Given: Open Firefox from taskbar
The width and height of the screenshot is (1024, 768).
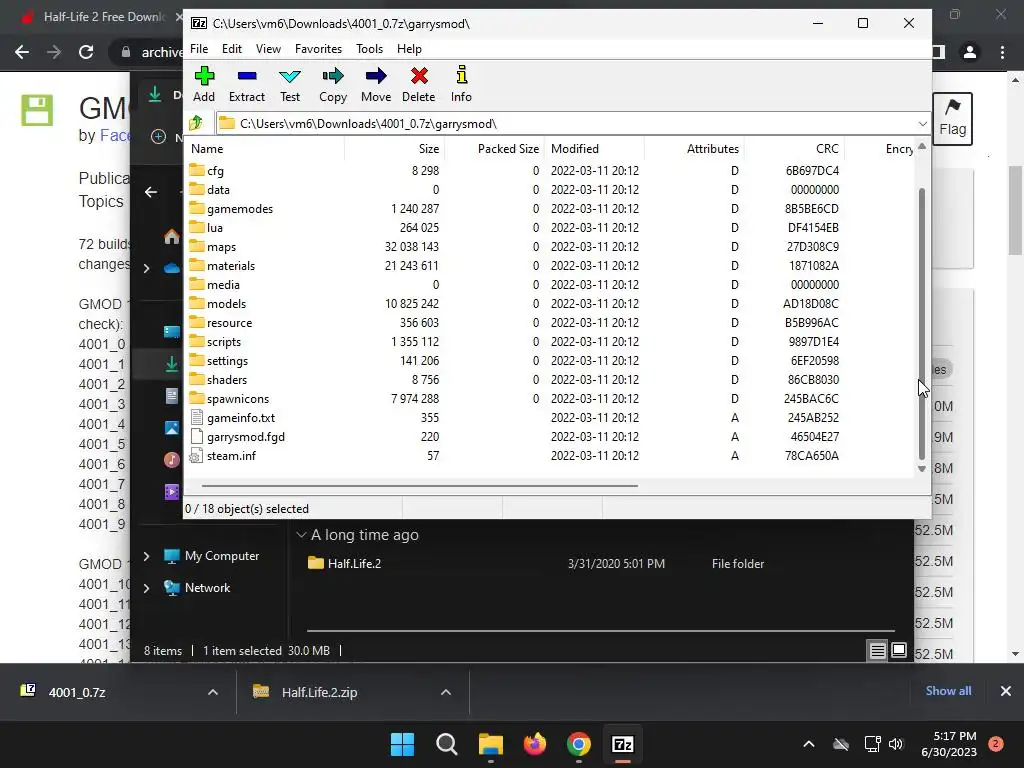Looking at the screenshot, I should [535, 744].
